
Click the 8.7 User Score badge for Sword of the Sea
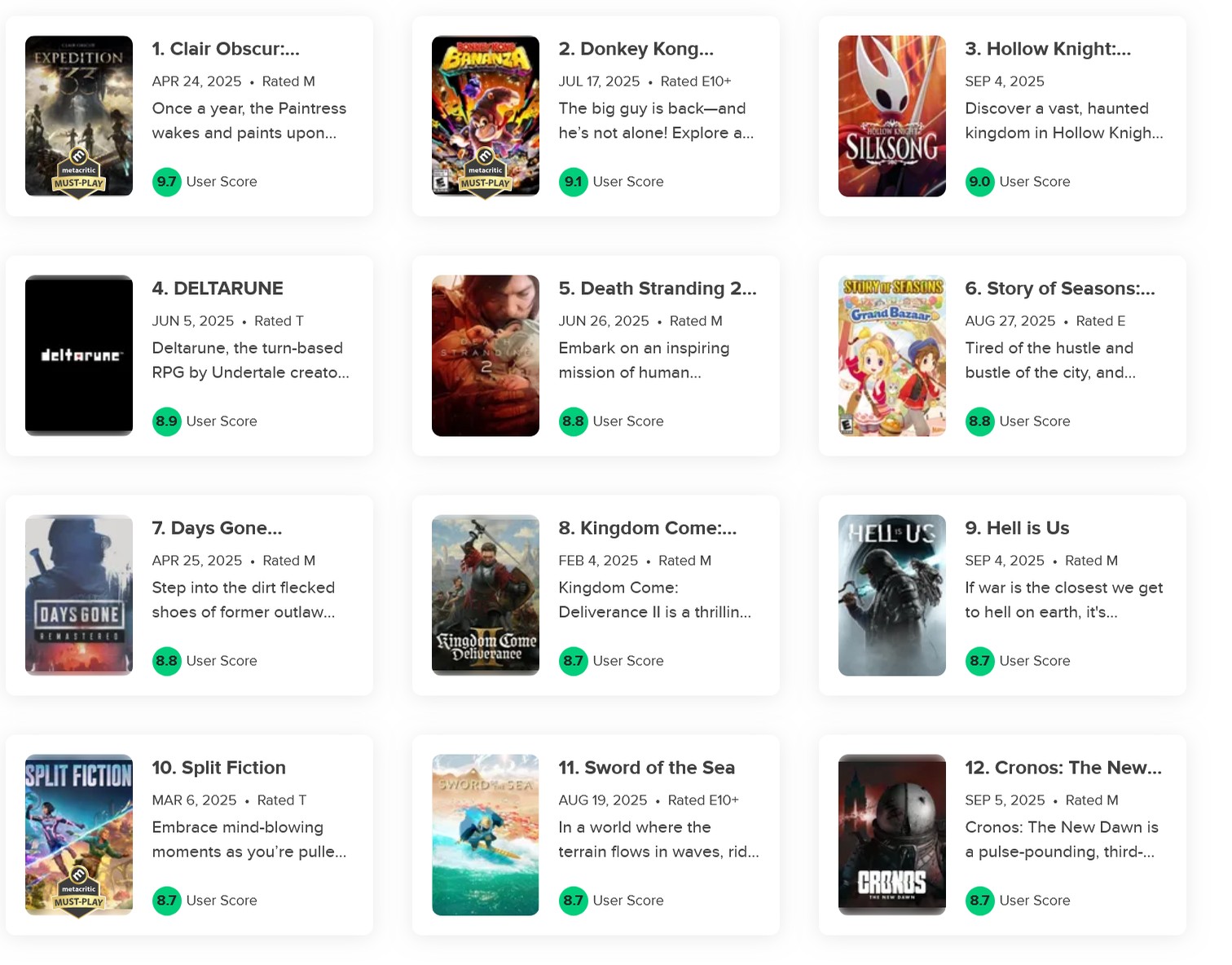573,901
